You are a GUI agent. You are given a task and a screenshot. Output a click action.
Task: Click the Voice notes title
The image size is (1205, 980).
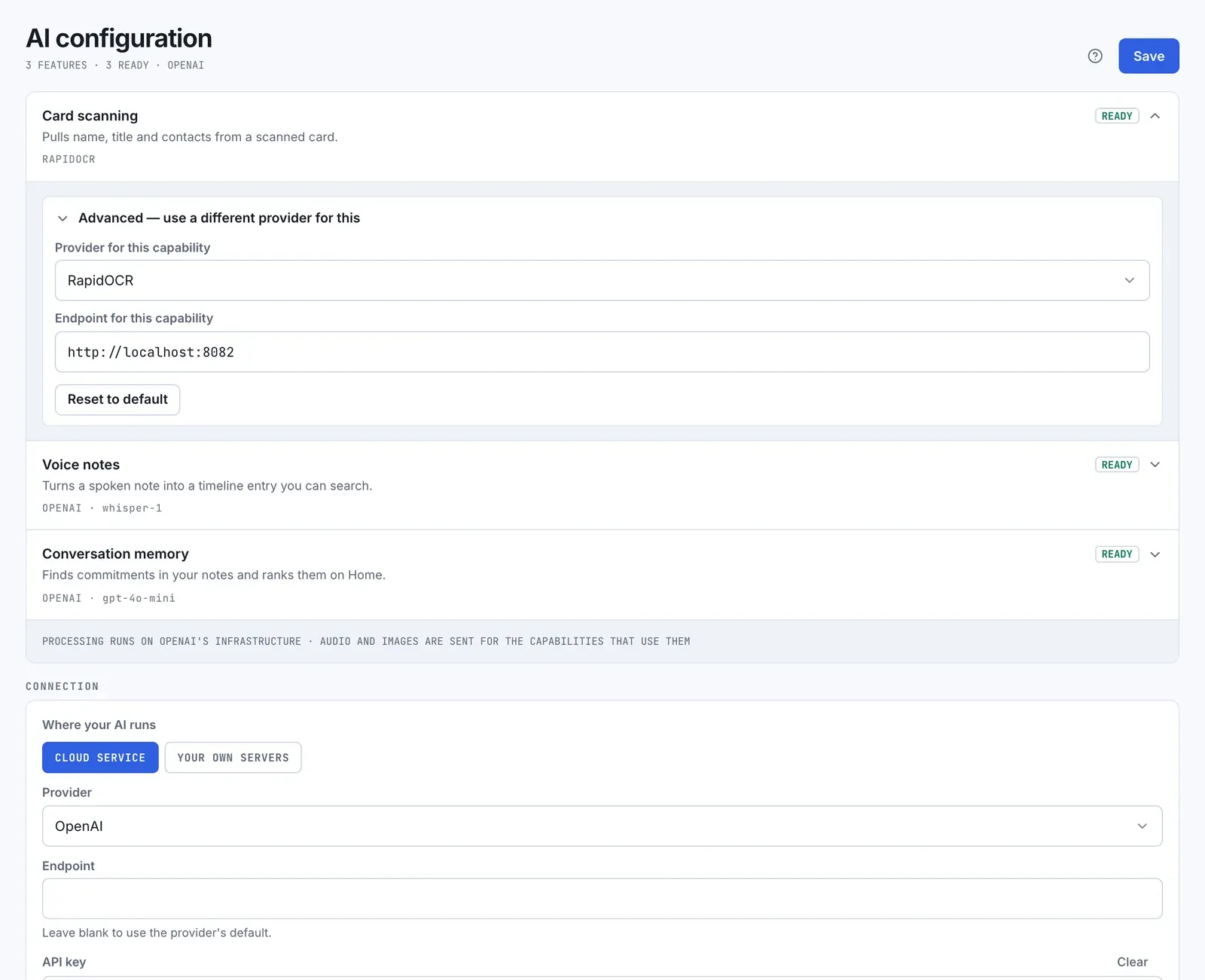[x=81, y=465]
